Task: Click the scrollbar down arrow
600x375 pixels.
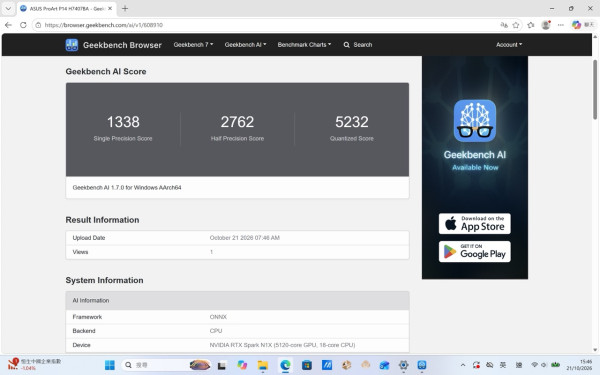Action: tap(595, 349)
